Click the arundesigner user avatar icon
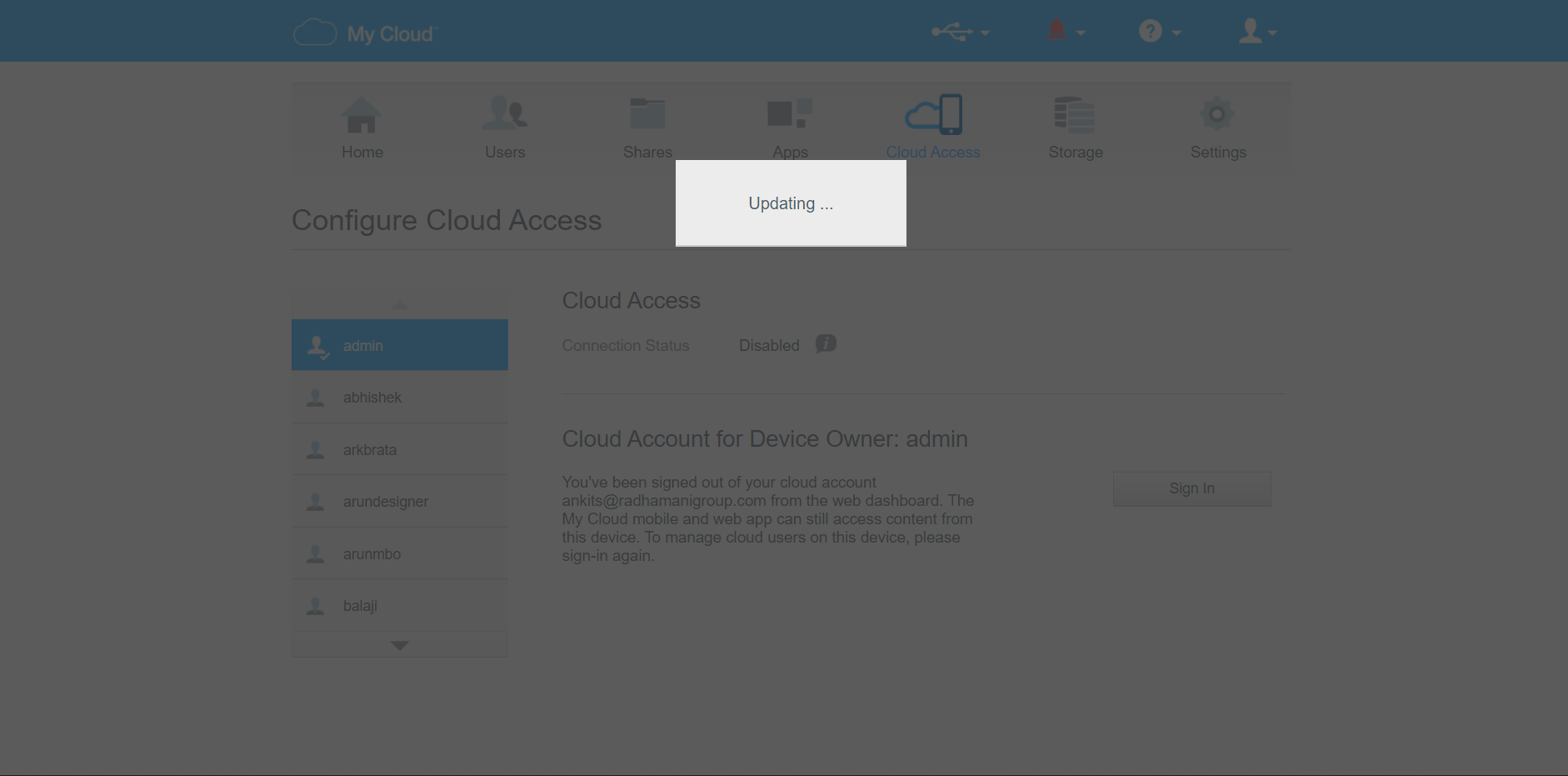 315,502
